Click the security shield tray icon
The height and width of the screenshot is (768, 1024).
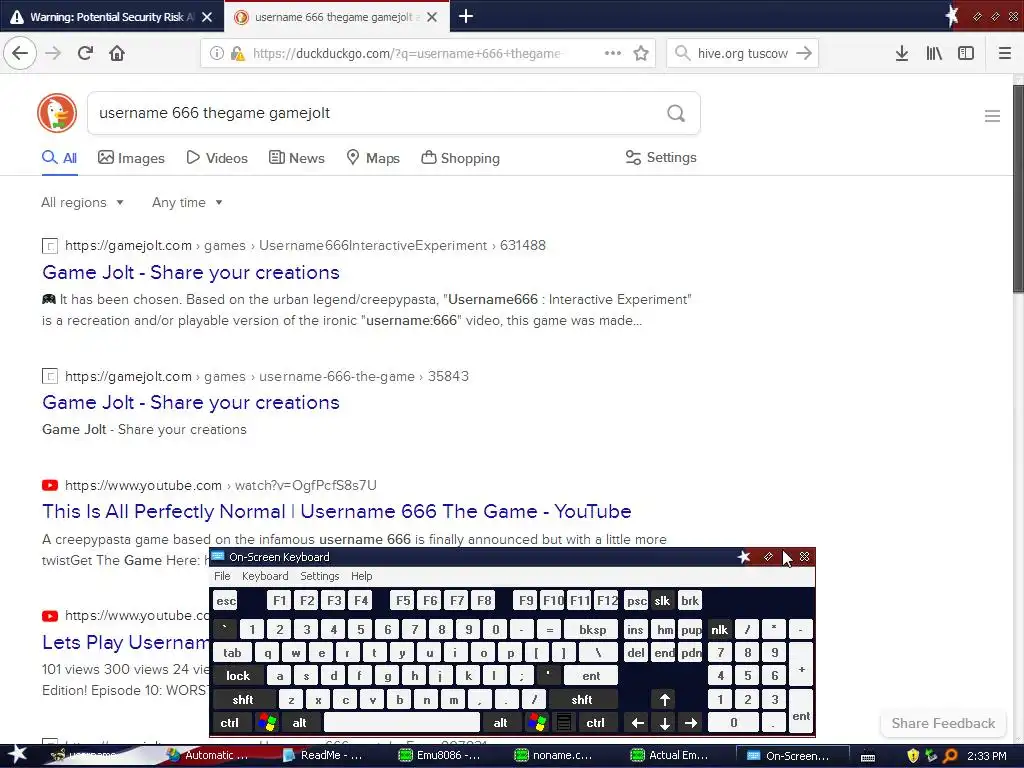(912, 756)
